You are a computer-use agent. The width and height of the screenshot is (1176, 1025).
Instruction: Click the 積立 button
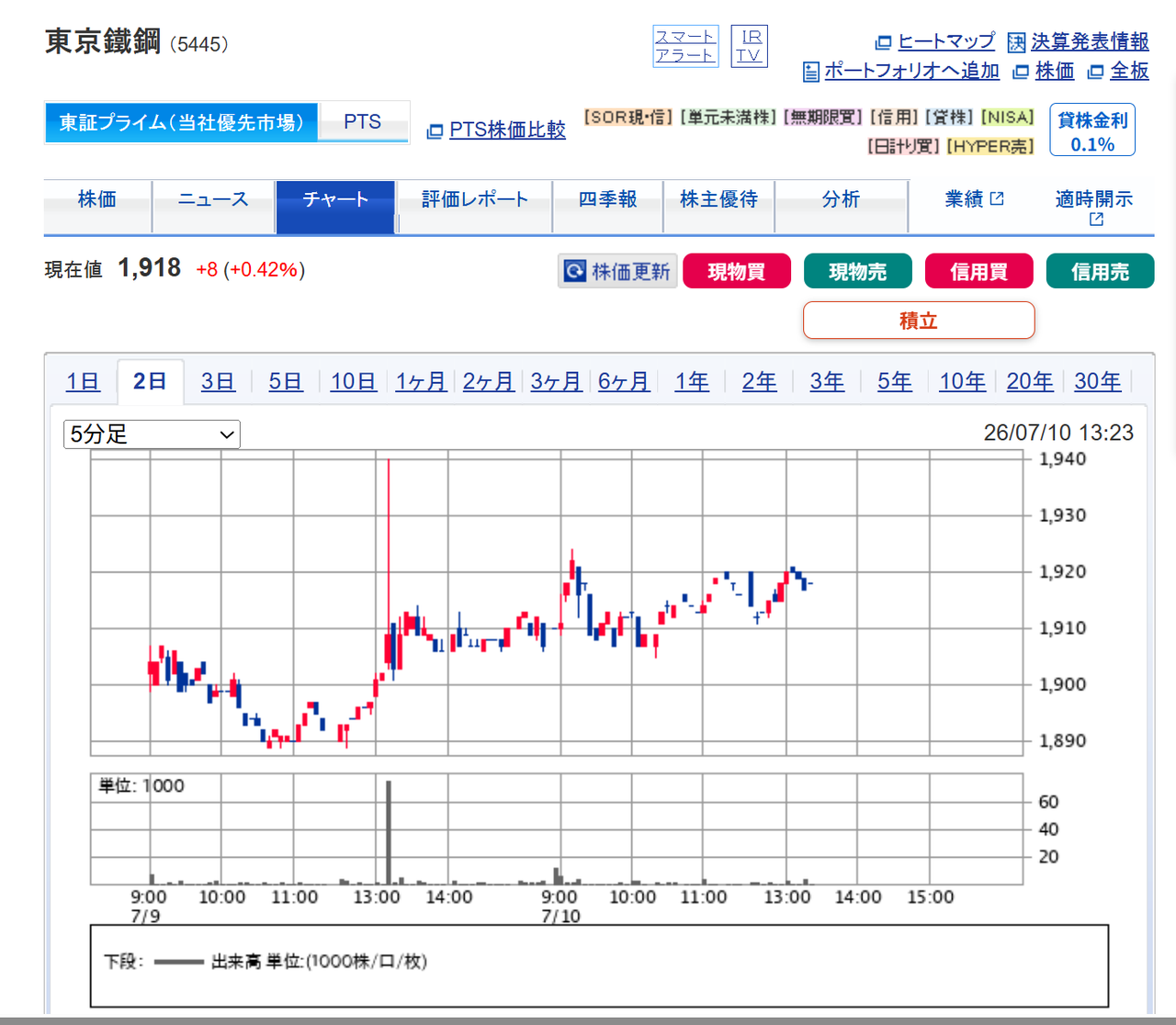click(x=919, y=321)
